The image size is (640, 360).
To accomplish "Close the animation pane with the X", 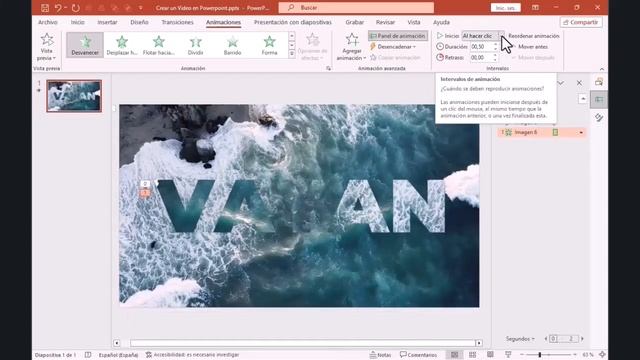I will pyautogui.click(x=579, y=83).
